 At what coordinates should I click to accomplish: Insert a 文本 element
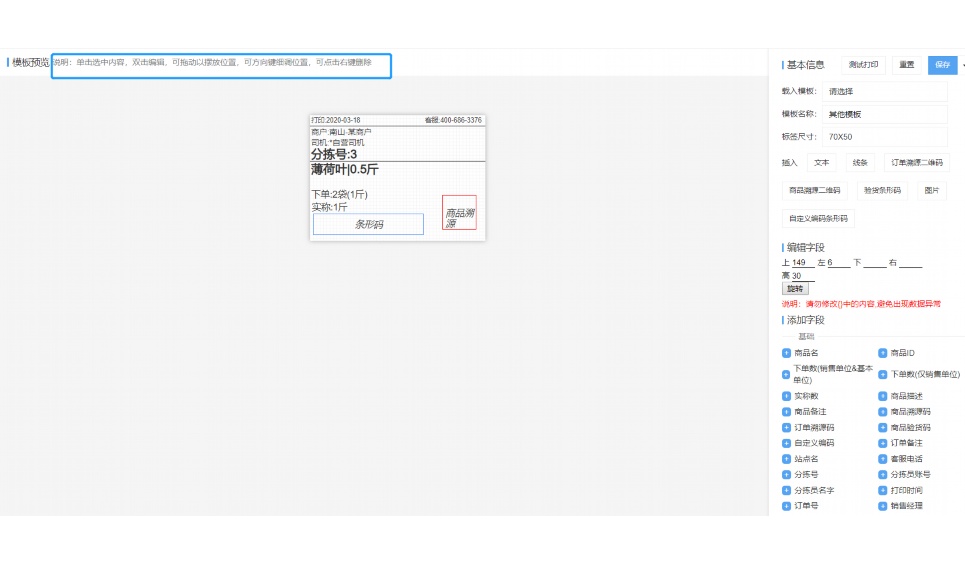point(821,162)
